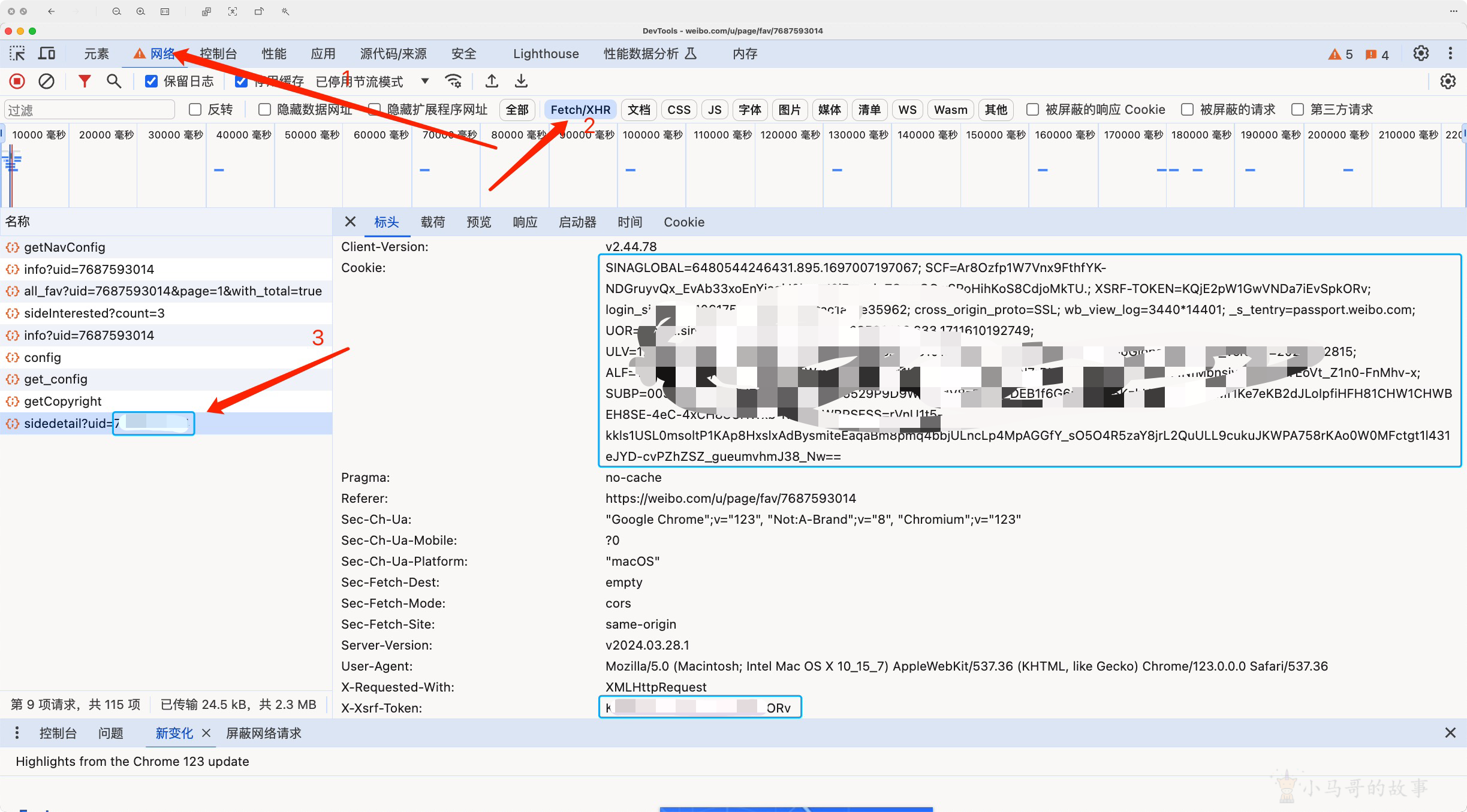Select the 全部 filter button

coord(517,110)
